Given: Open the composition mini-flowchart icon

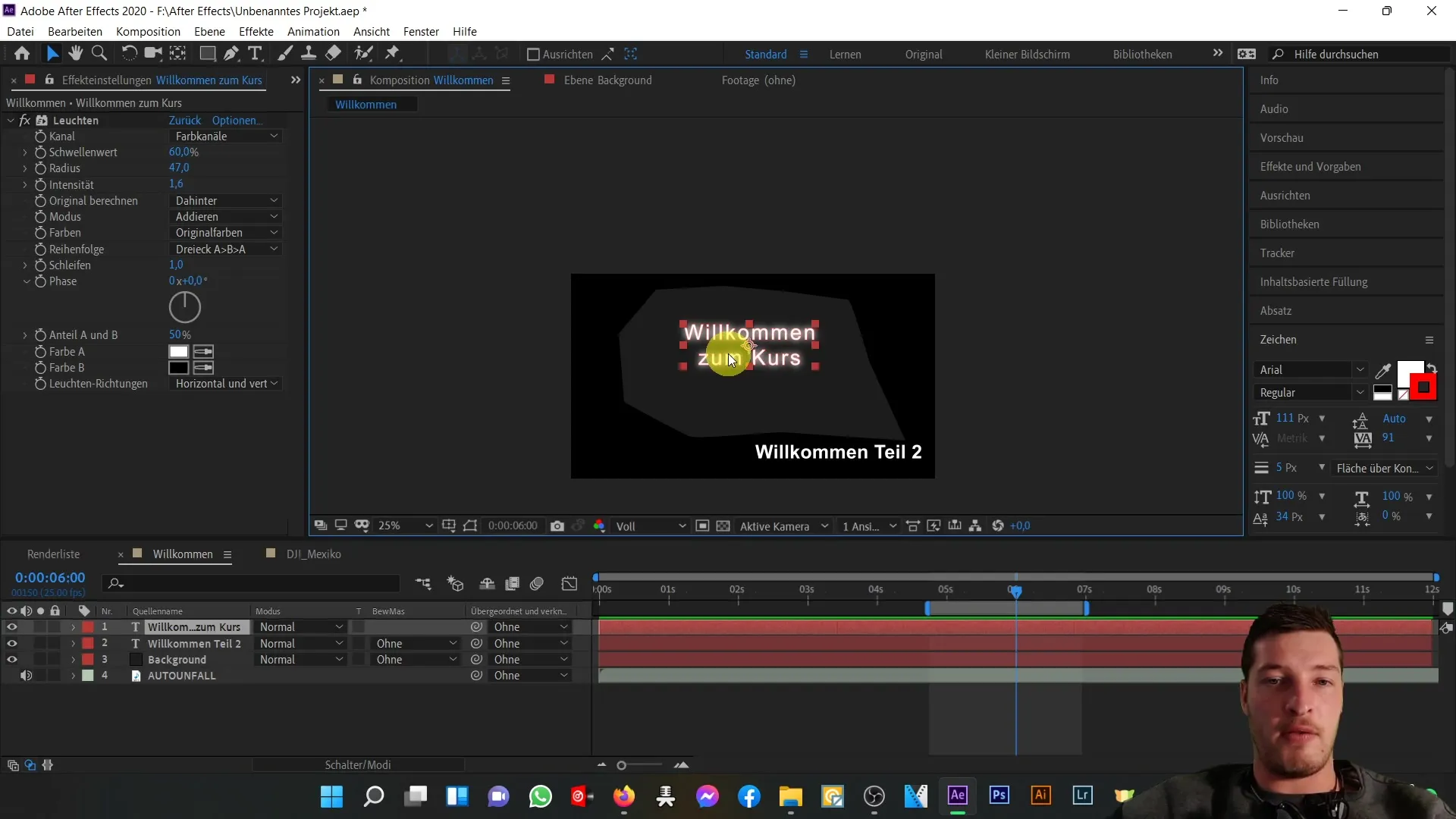Looking at the screenshot, I should pos(423,583).
